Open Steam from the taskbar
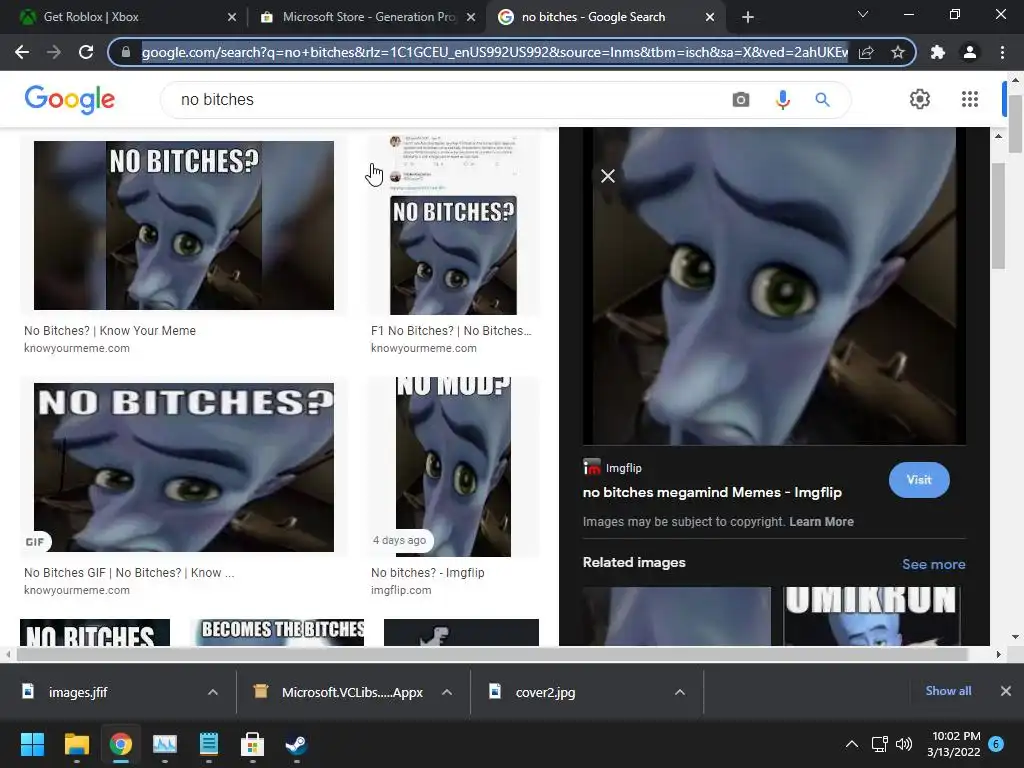Viewport: 1024px width, 768px height. pyautogui.click(x=296, y=744)
